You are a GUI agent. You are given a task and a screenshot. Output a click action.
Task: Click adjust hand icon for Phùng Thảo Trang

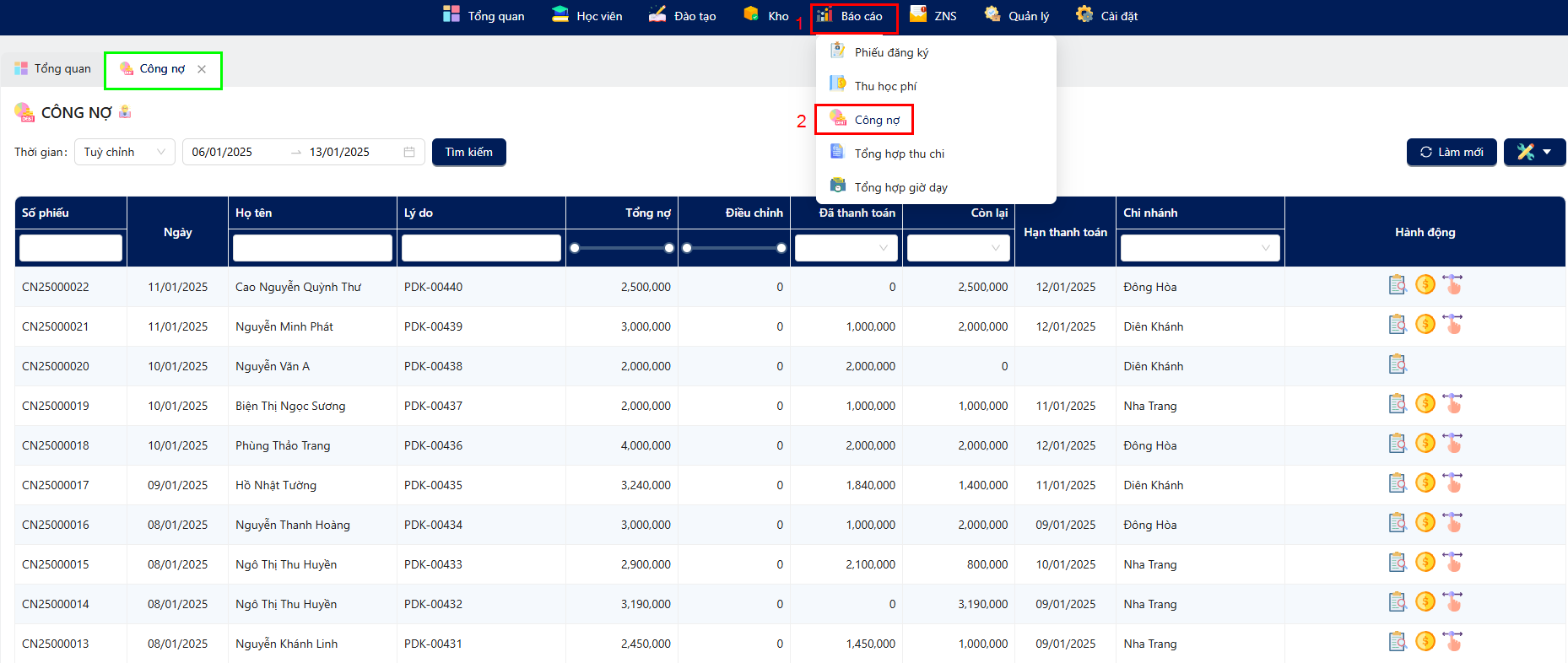[x=1452, y=444]
